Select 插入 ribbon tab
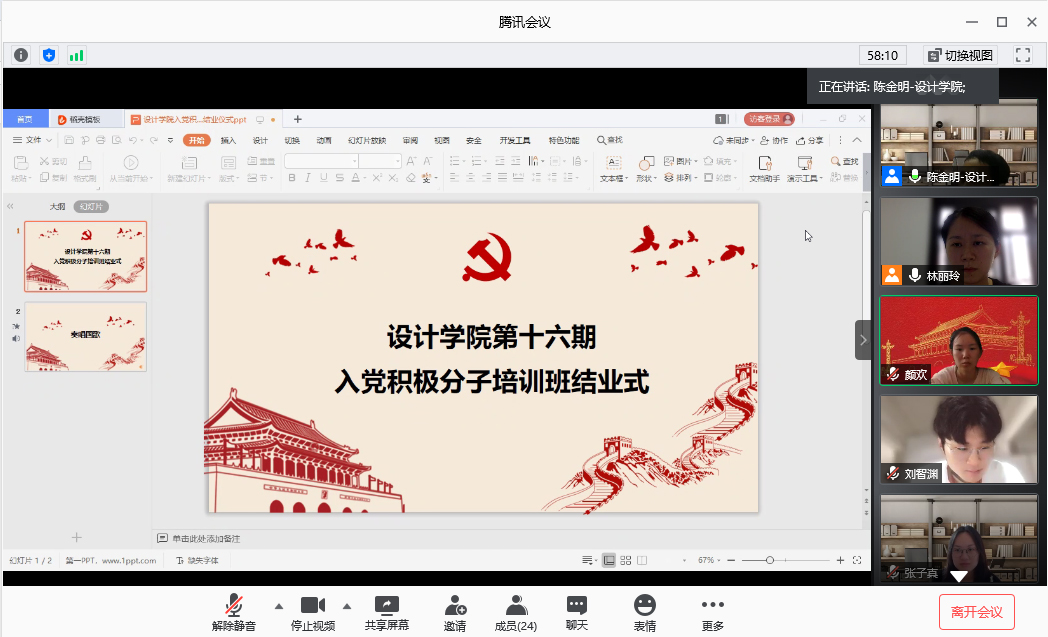Viewport: 1048px width, 637px height. tap(229, 140)
